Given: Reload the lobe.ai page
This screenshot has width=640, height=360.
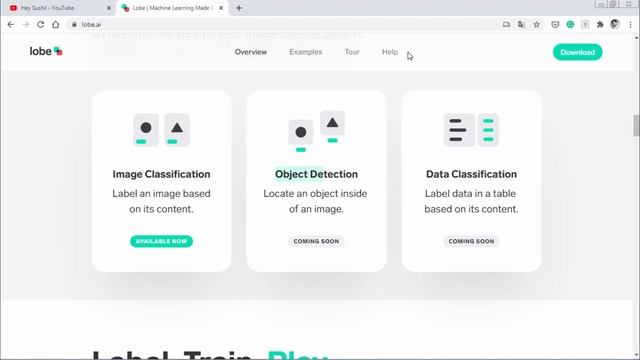Looking at the screenshot, I should [40, 24].
